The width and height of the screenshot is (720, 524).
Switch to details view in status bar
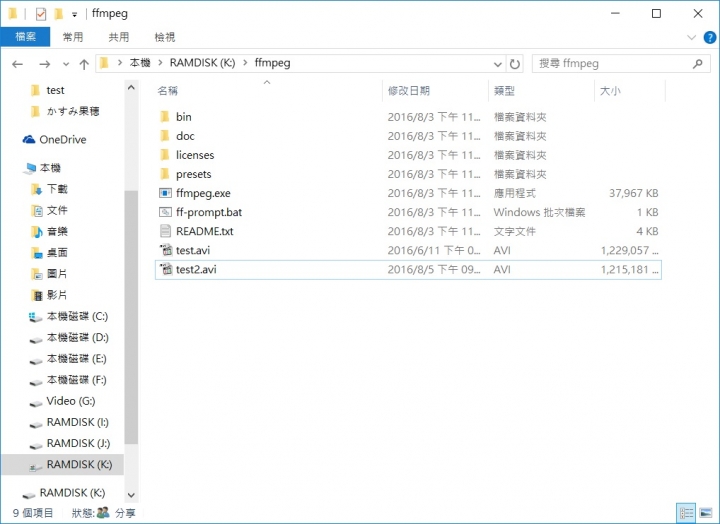pyautogui.click(x=686, y=513)
